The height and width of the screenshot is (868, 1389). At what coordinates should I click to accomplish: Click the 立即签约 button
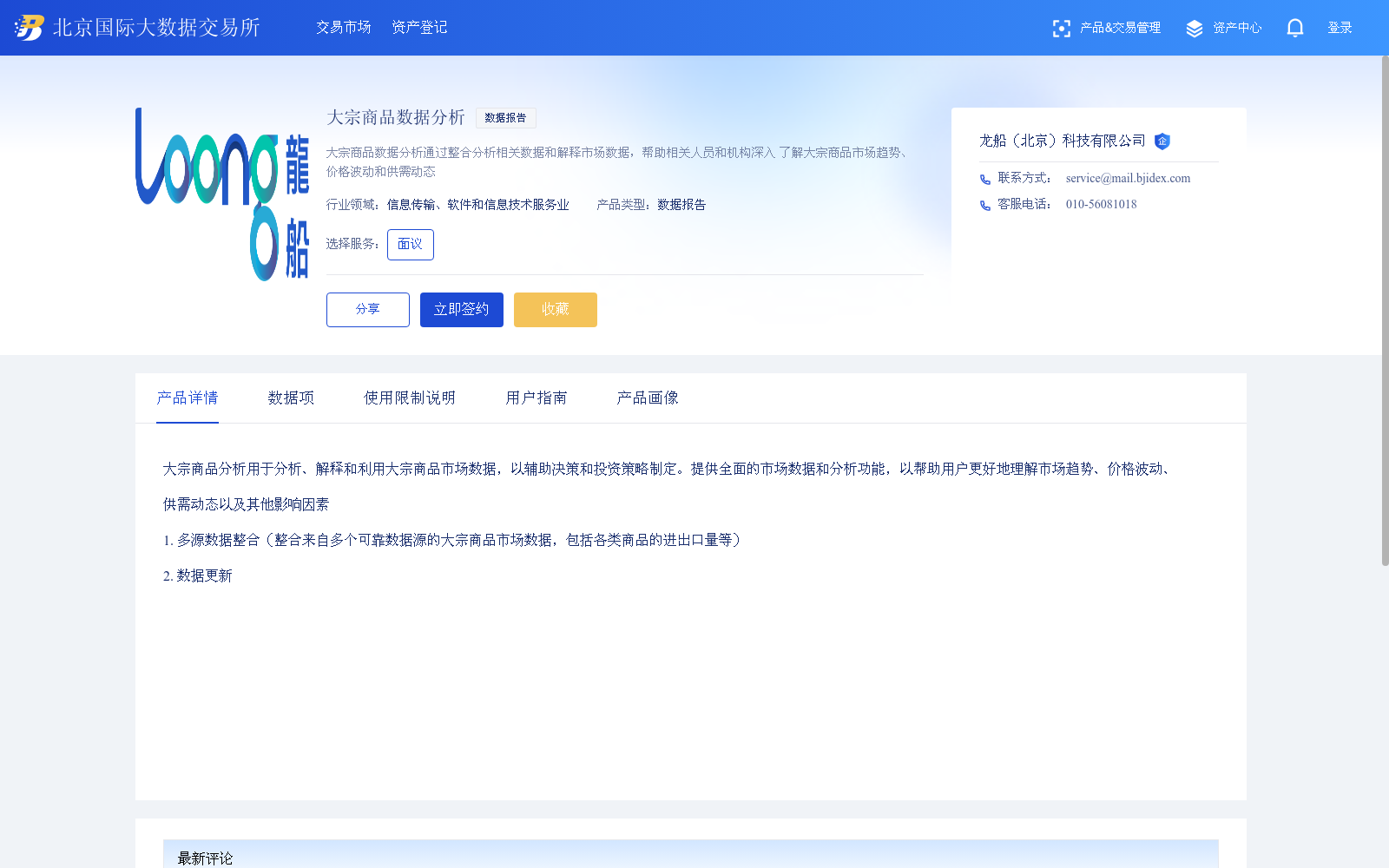tap(462, 310)
